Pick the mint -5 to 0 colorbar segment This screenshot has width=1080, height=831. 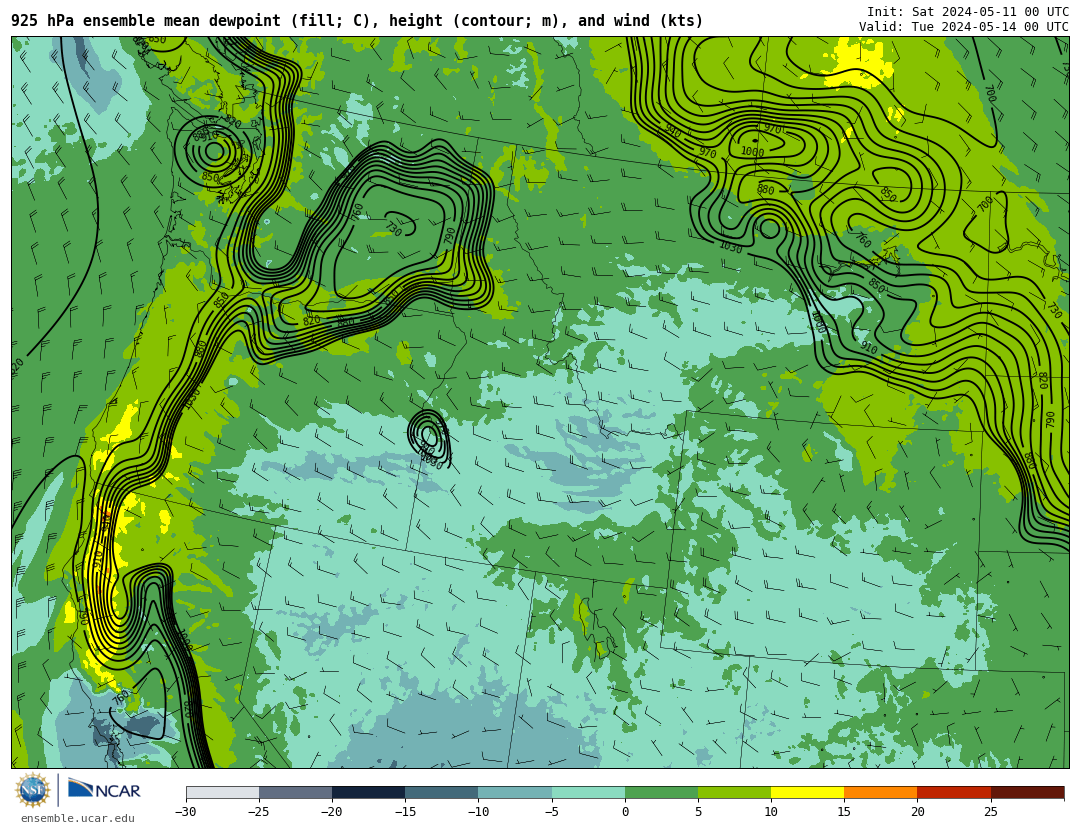pos(588,792)
